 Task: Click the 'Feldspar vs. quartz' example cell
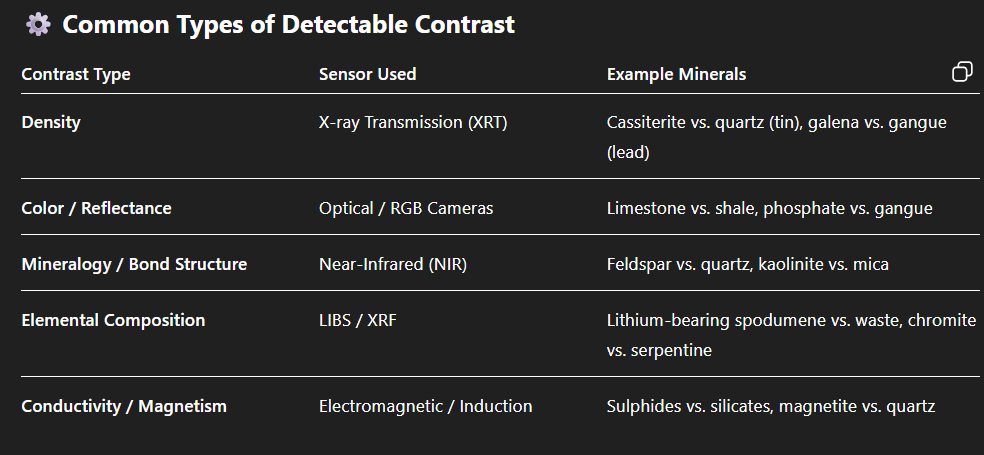(x=748, y=264)
